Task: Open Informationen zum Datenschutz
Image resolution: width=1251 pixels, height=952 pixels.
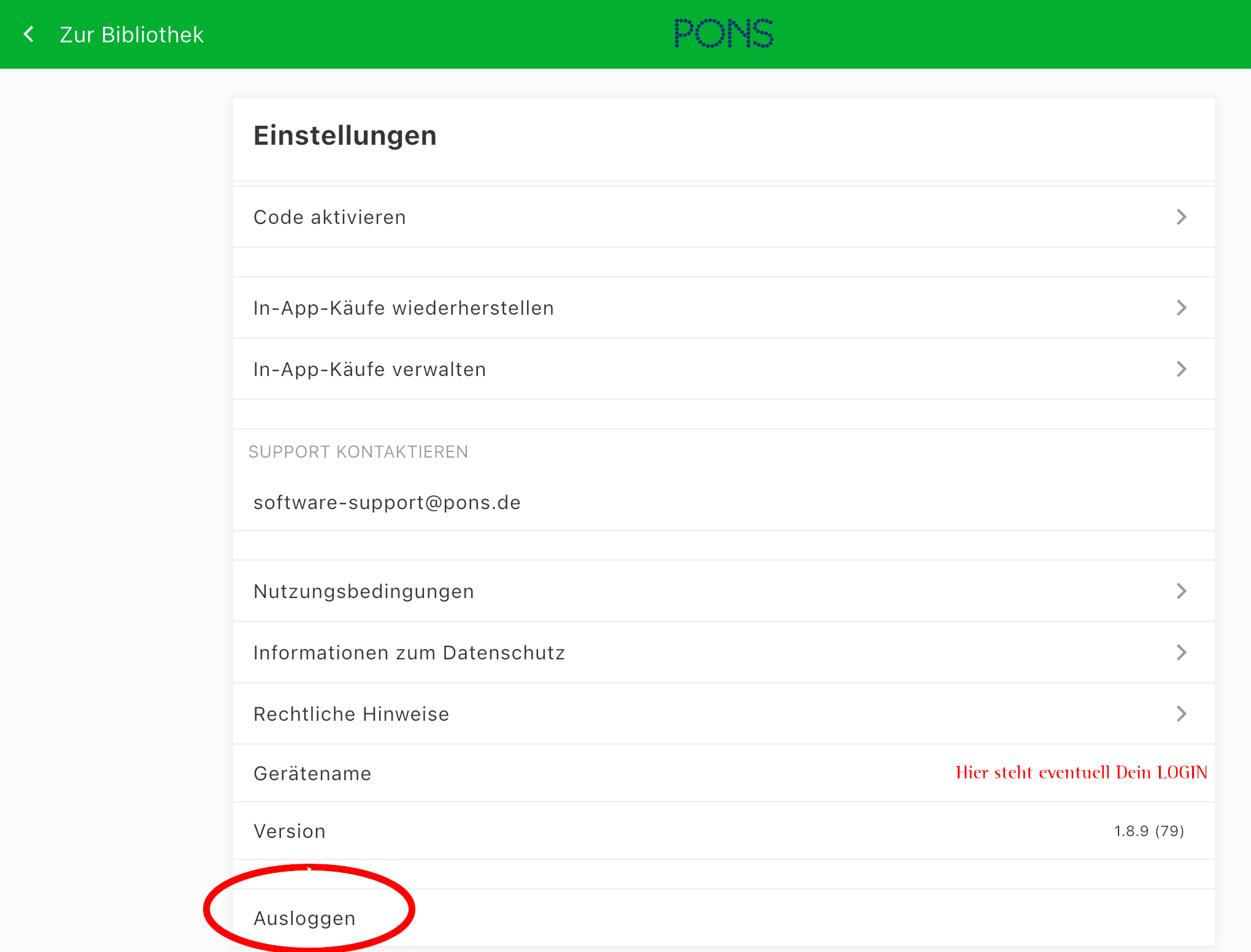Action: (x=409, y=653)
